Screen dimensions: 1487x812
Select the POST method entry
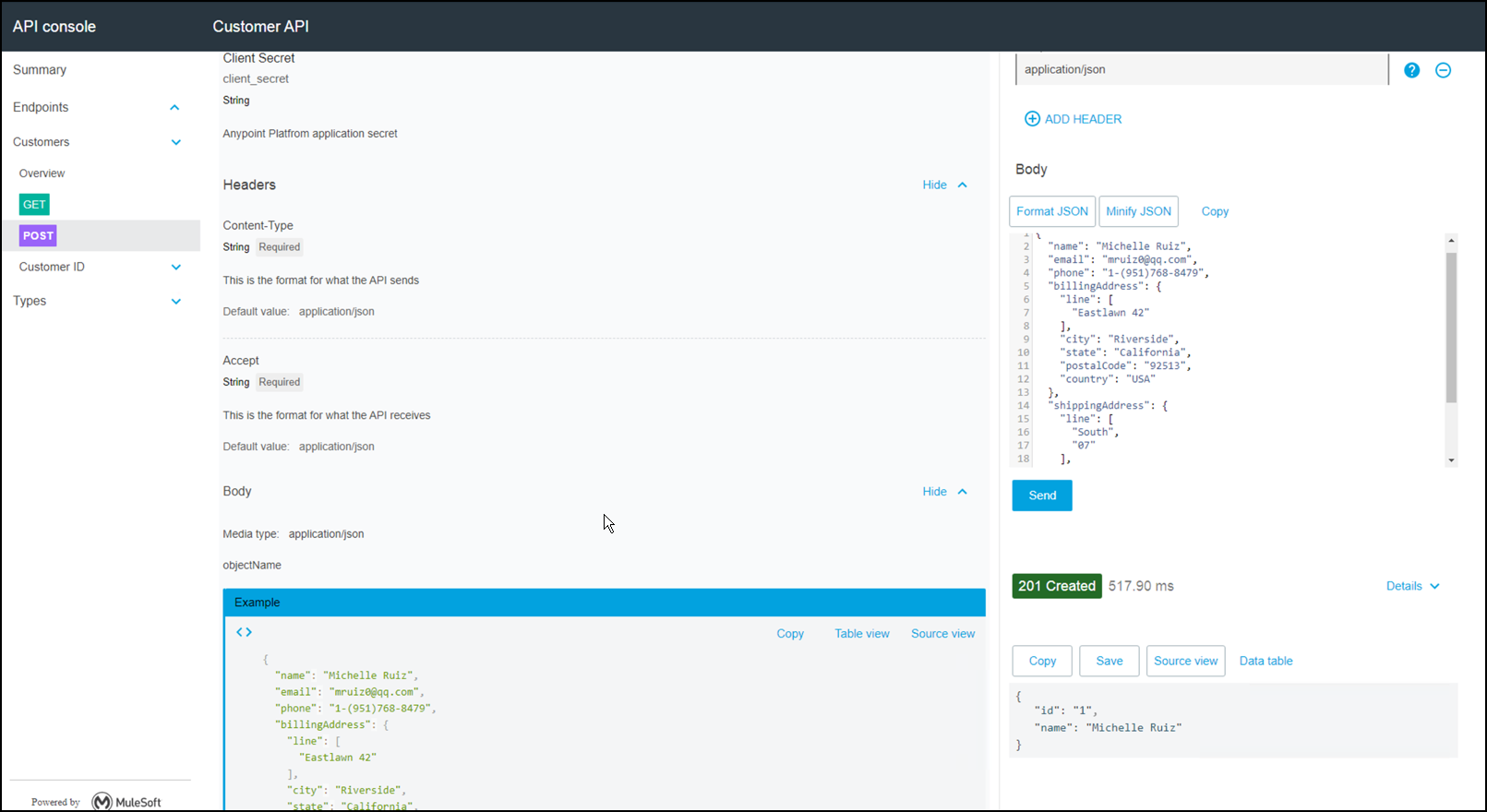pyautogui.click(x=38, y=236)
